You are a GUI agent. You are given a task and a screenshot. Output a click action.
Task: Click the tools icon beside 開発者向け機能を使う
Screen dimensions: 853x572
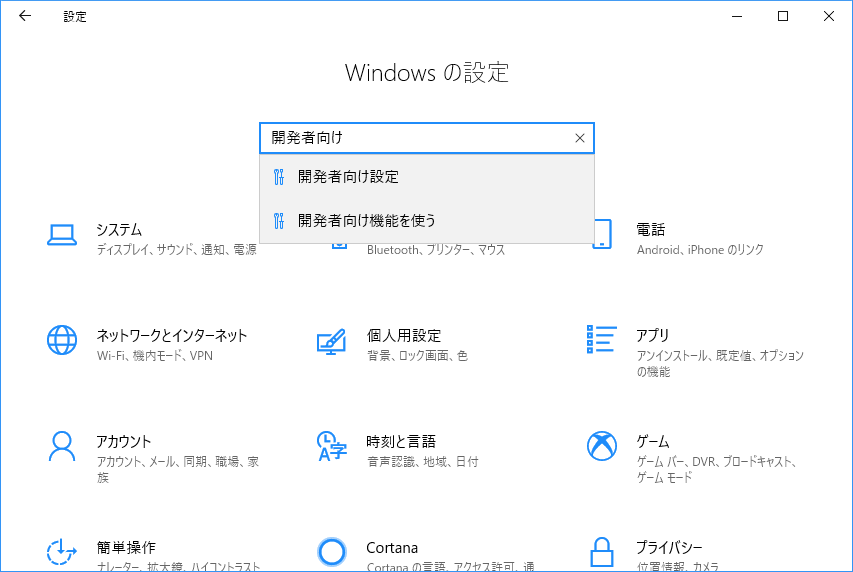pos(279,221)
